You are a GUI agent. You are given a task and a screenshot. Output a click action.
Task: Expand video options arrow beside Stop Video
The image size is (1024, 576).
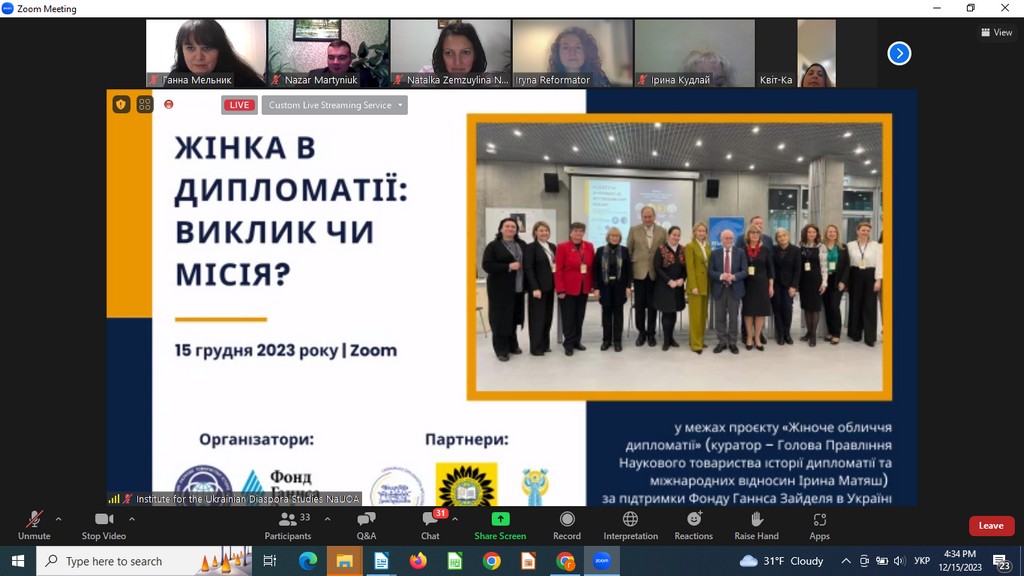click(132, 519)
